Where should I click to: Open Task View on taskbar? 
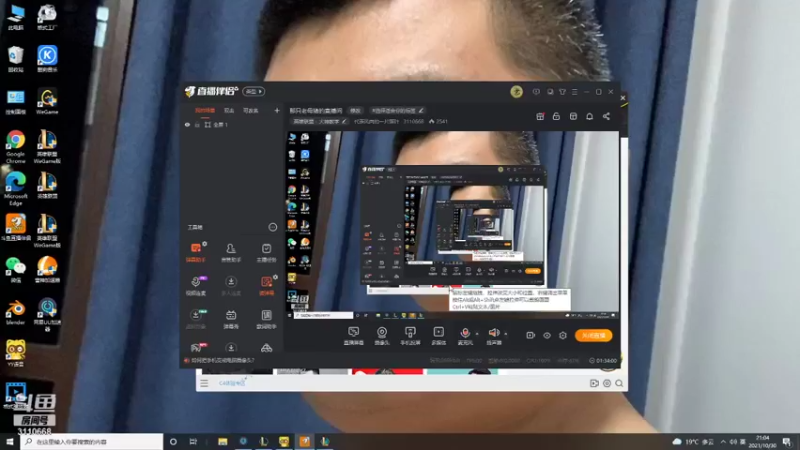point(193,442)
